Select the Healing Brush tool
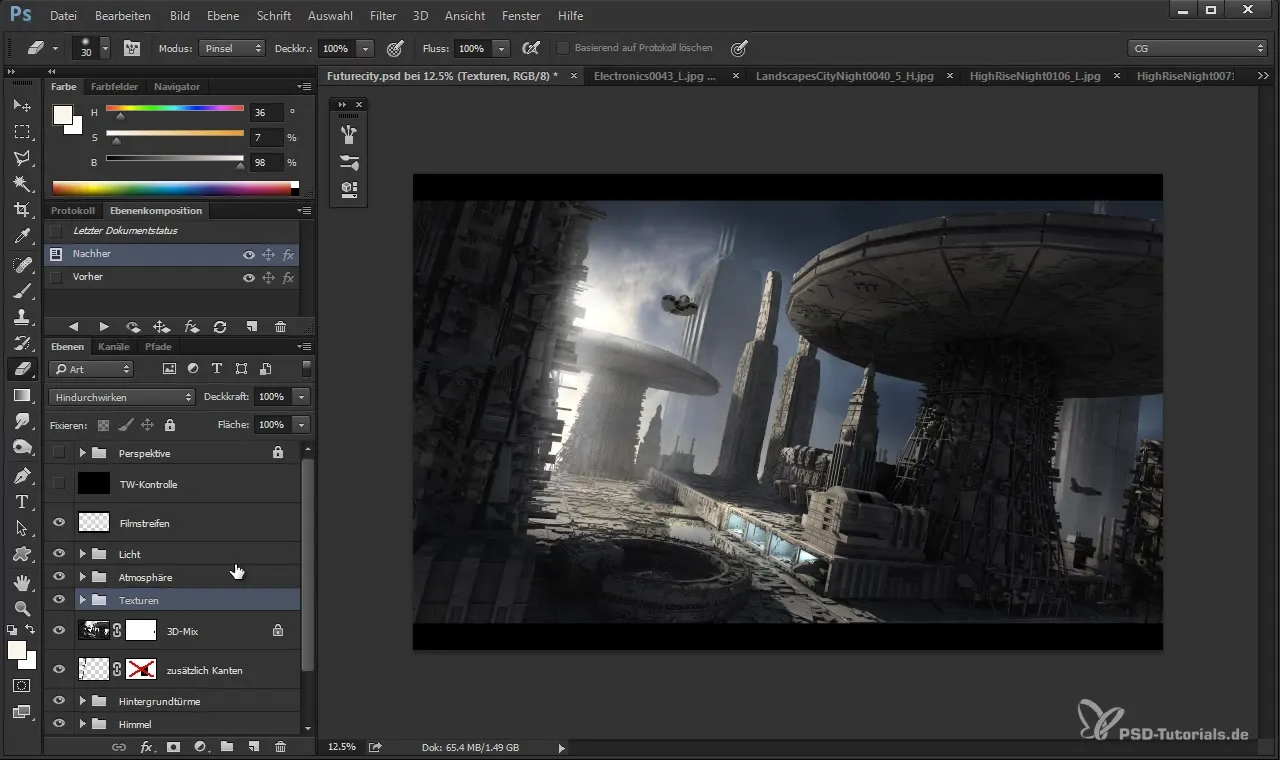Viewport: 1280px width, 760px height. click(x=21, y=264)
